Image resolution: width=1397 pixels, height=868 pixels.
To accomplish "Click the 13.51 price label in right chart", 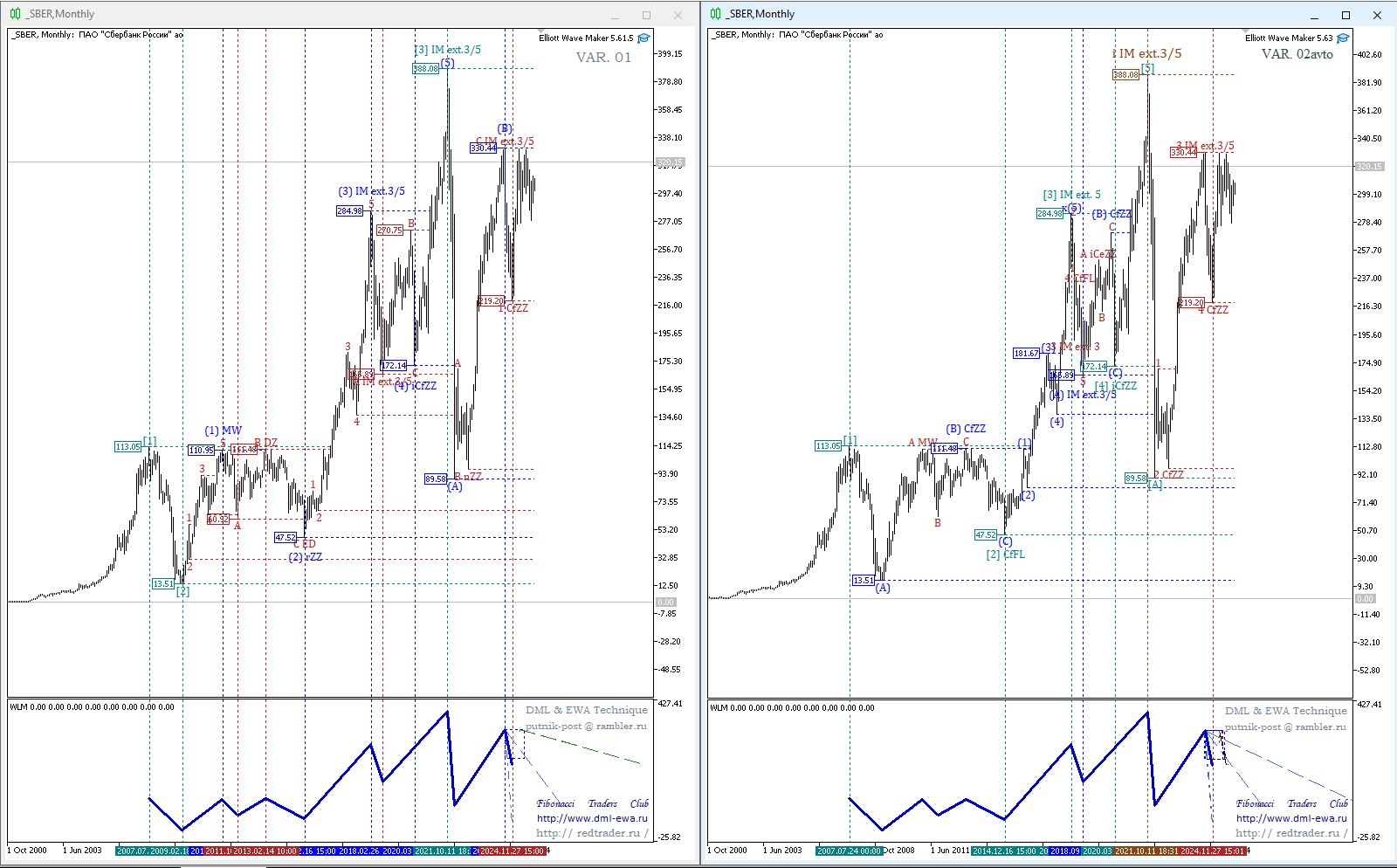I will coord(863,580).
